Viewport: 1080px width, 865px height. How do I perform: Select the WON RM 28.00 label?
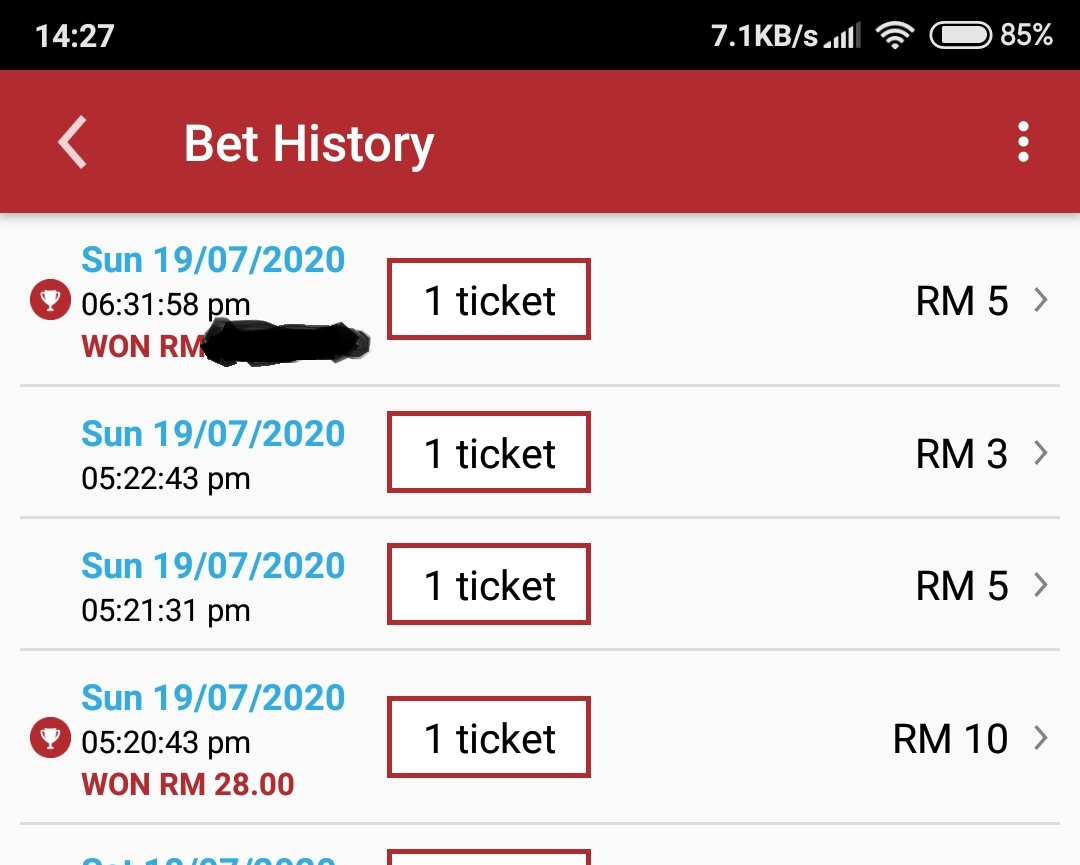(x=188, y=784)
